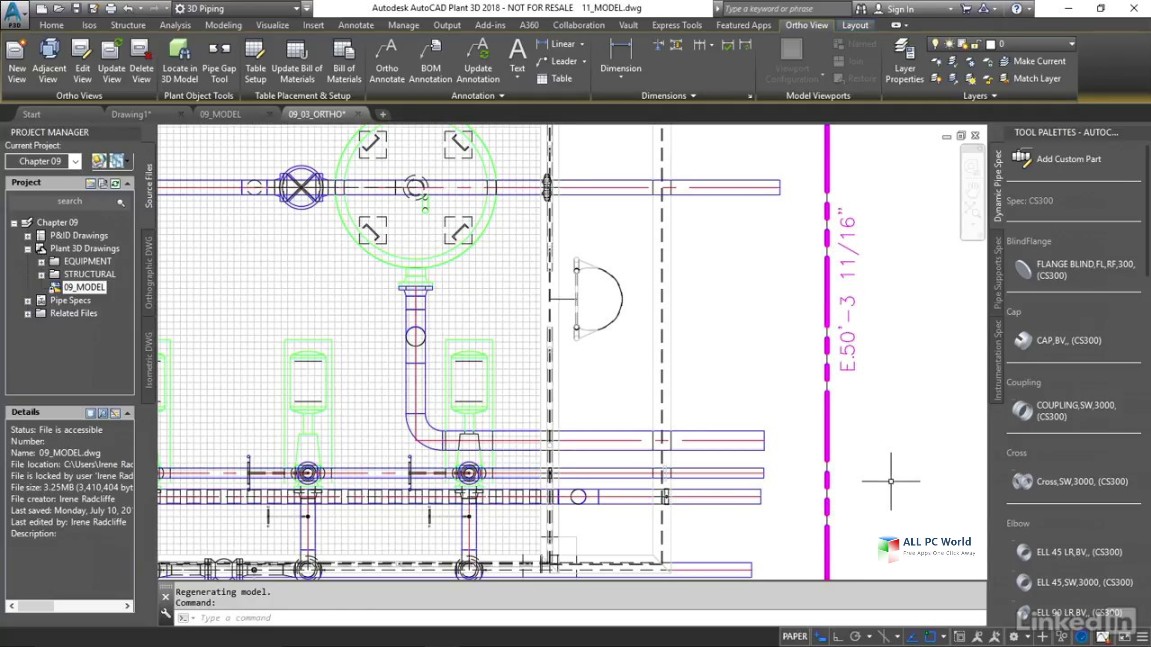Screen dimensions: 1151x647
Task: Toggle ortho mode in status bar
Action: click(838, 636)
